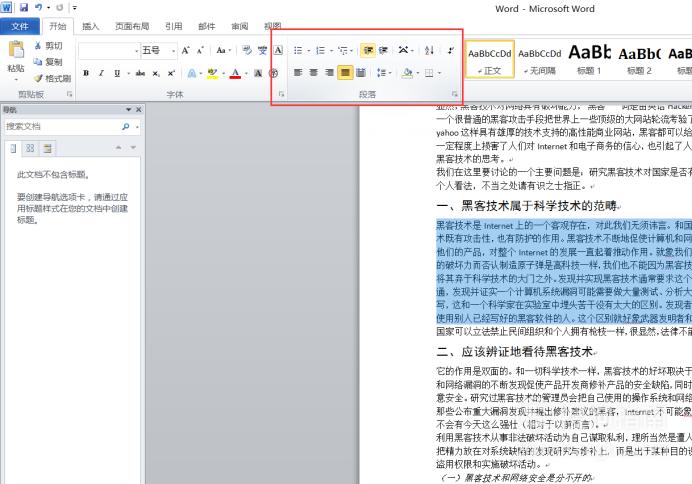Switch to the References (引用) tab
692x484 pixels.
[173, 26]
